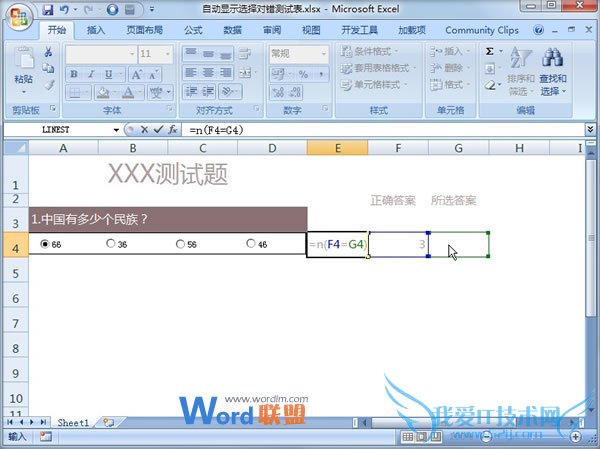Click the zoom out minus button
This screenshot has height=449, width=600.
tap(486, 436)
